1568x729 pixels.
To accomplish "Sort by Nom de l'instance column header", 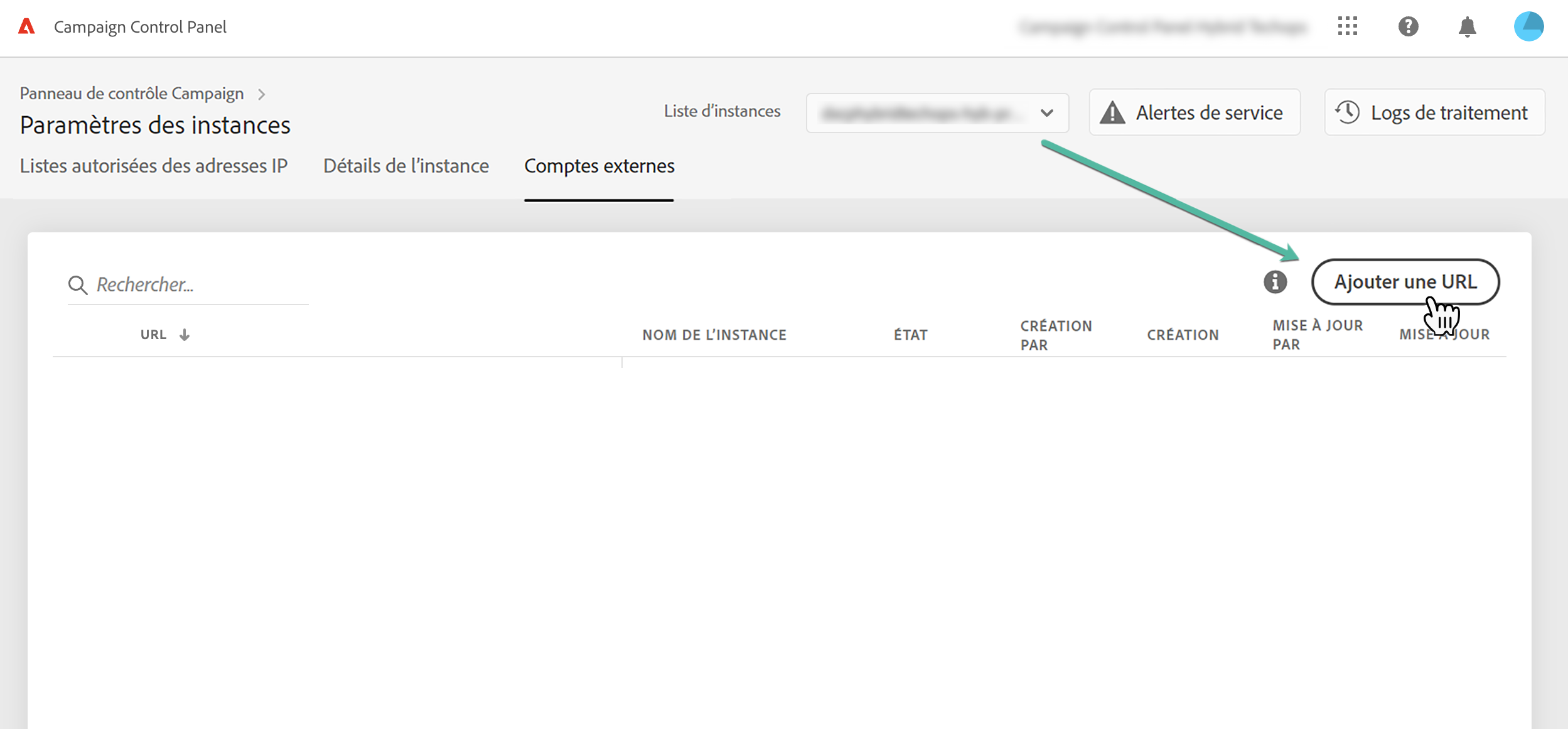I will [714, 335].
